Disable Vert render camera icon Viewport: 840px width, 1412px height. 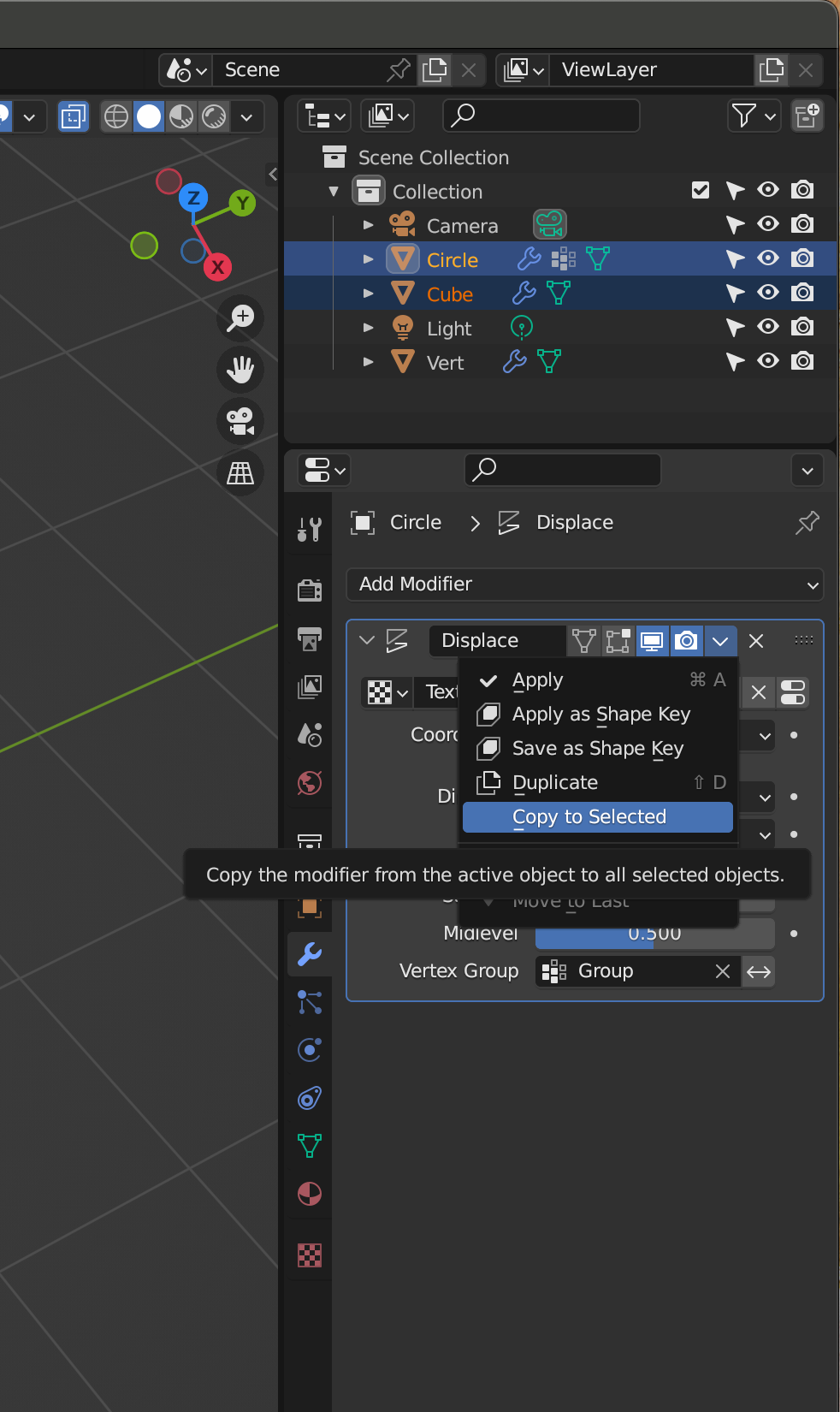click(x=802, y=361)
